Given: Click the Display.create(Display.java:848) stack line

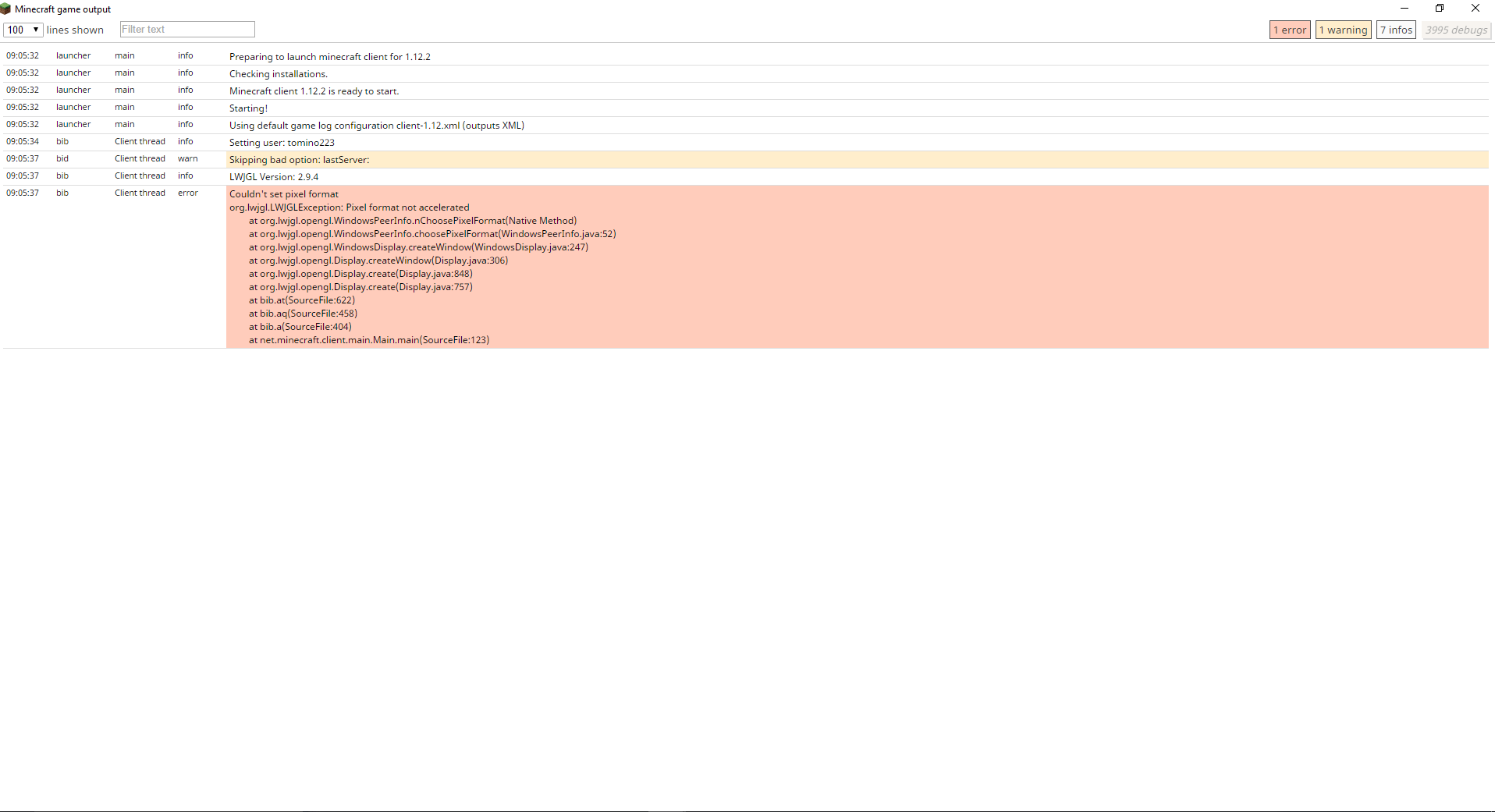Looking at the screenshot, I should pyautogui.click(x=360, y=274).
